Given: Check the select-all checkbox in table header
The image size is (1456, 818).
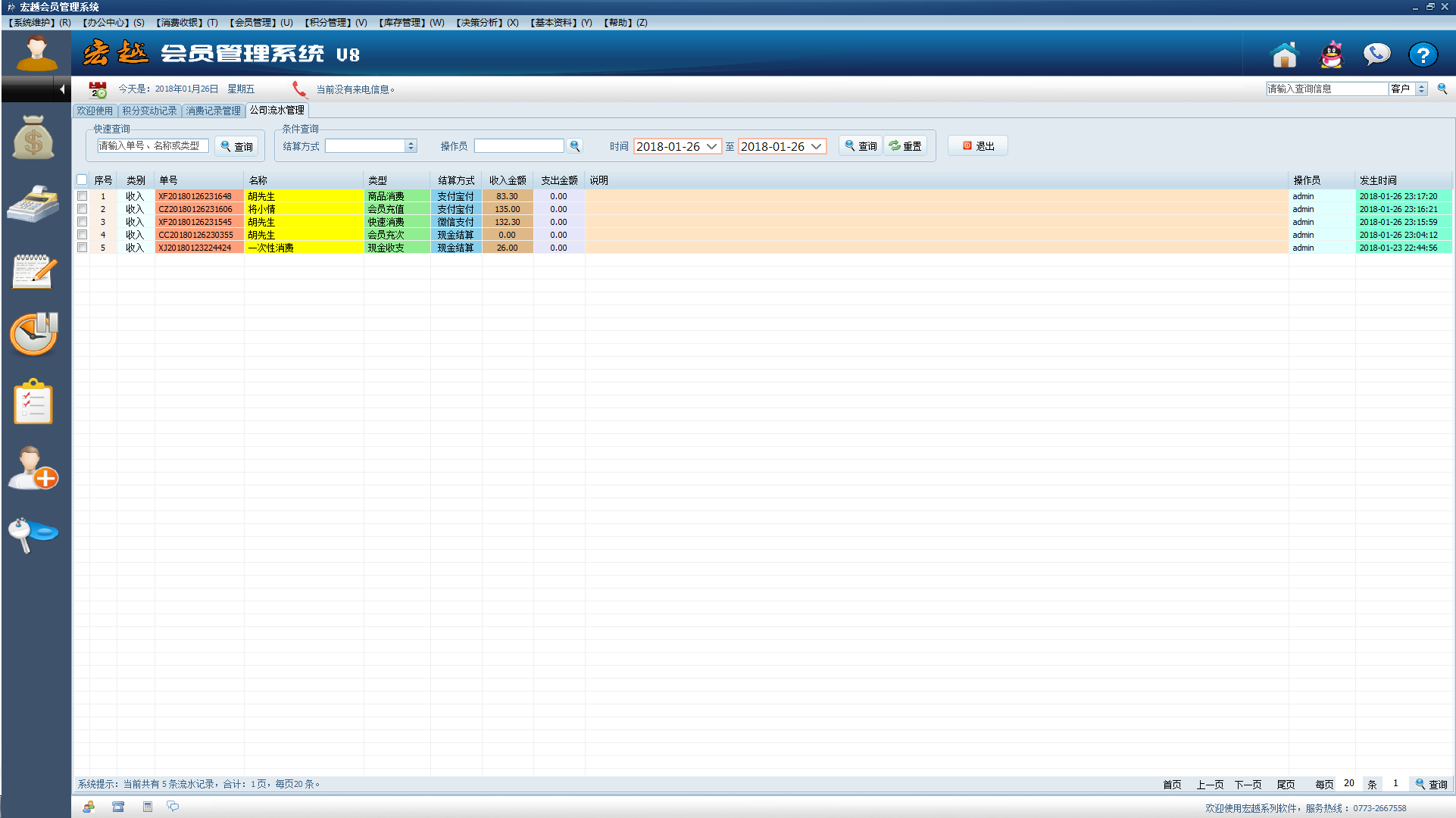Looking at the screenshot, I should 82,180.
